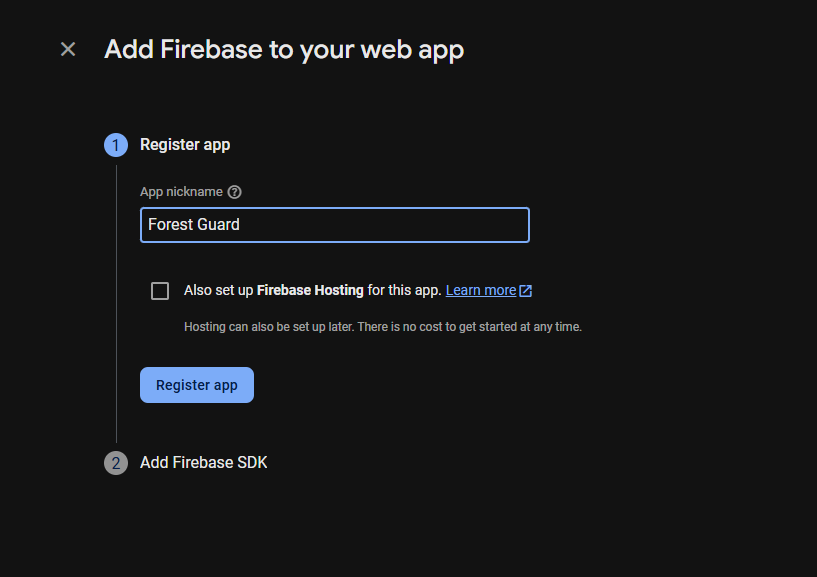This screenshot has height=577, width=817.
Task: Open the Learn more link
Action: tap(480, 291)
